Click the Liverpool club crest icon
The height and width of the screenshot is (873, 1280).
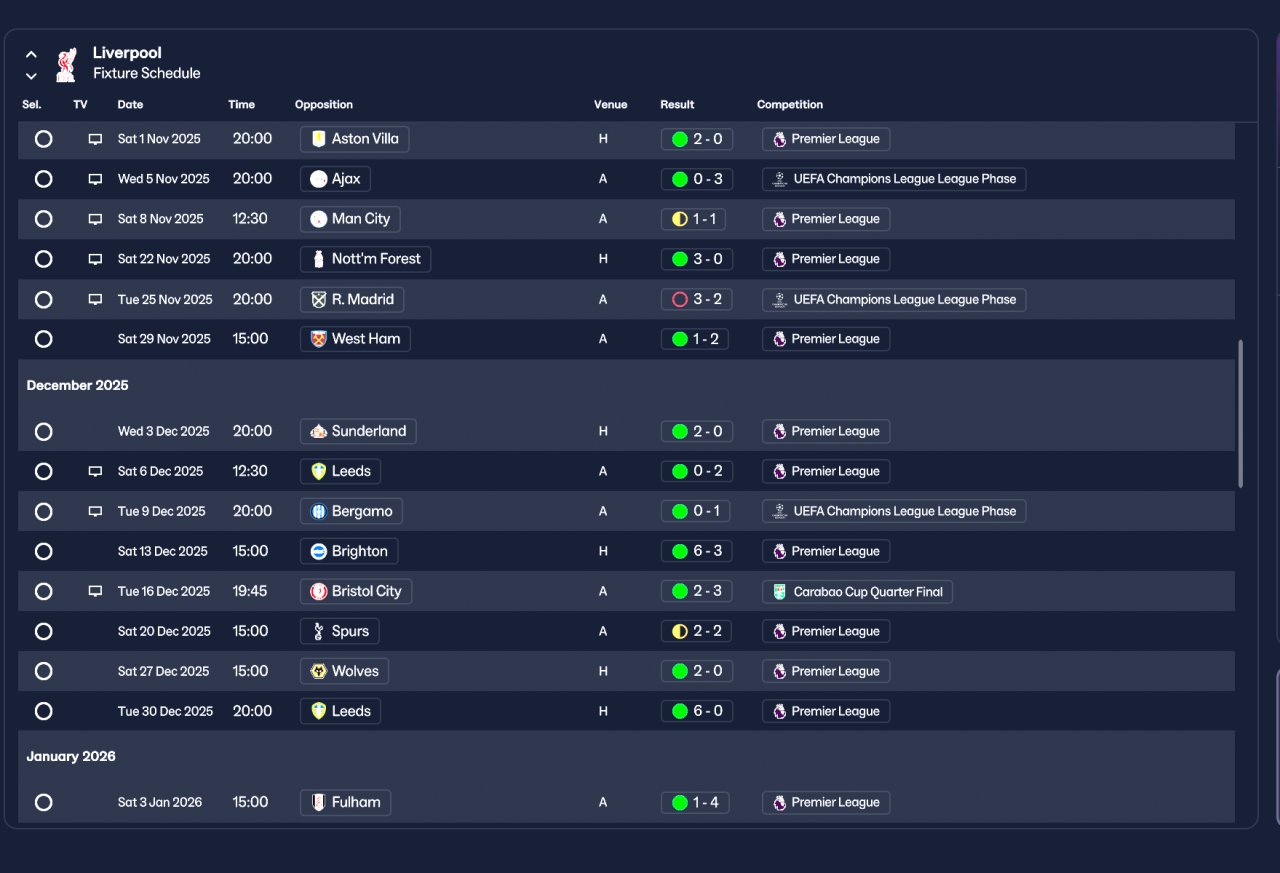pos(66,63)
